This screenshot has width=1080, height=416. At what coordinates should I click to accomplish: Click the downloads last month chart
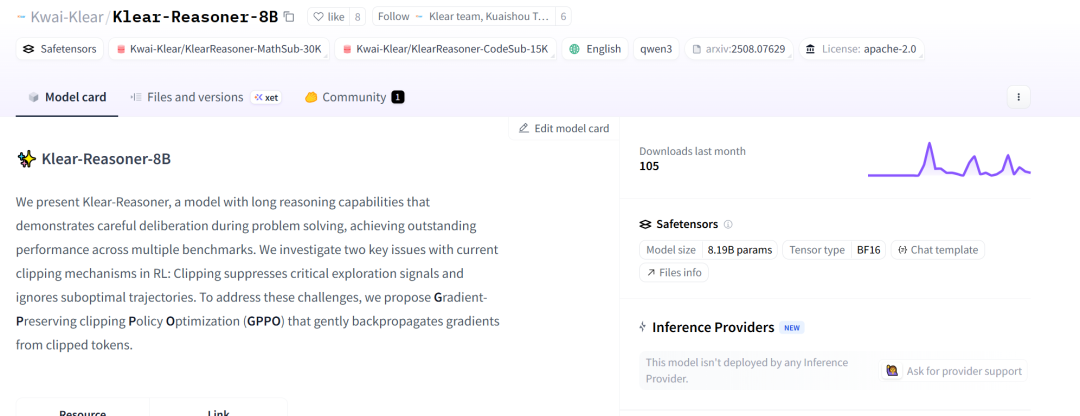pos(948,160)
